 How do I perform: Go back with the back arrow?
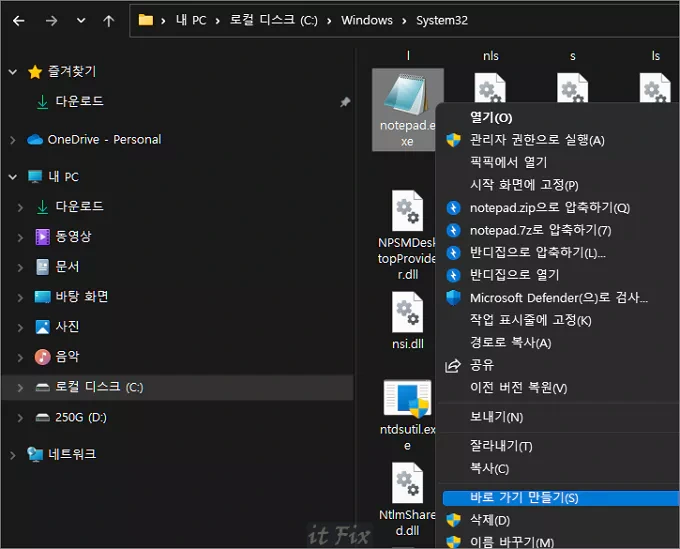tap(19, 20)
